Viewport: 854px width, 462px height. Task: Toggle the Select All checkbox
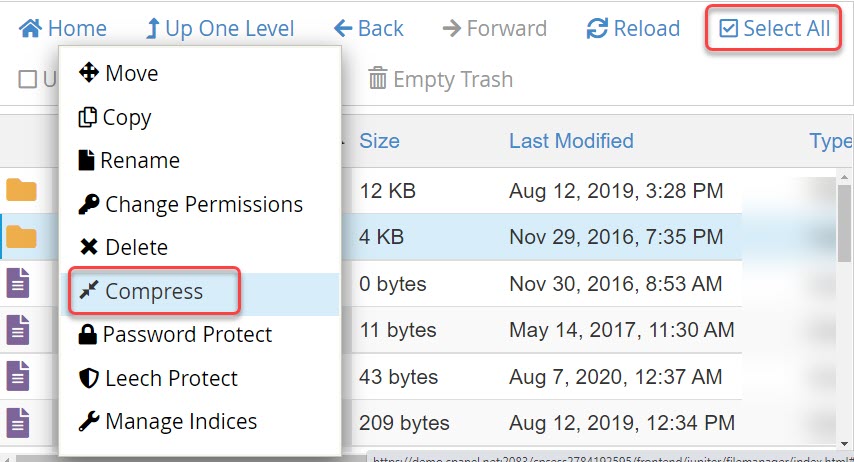coord(729,29)
